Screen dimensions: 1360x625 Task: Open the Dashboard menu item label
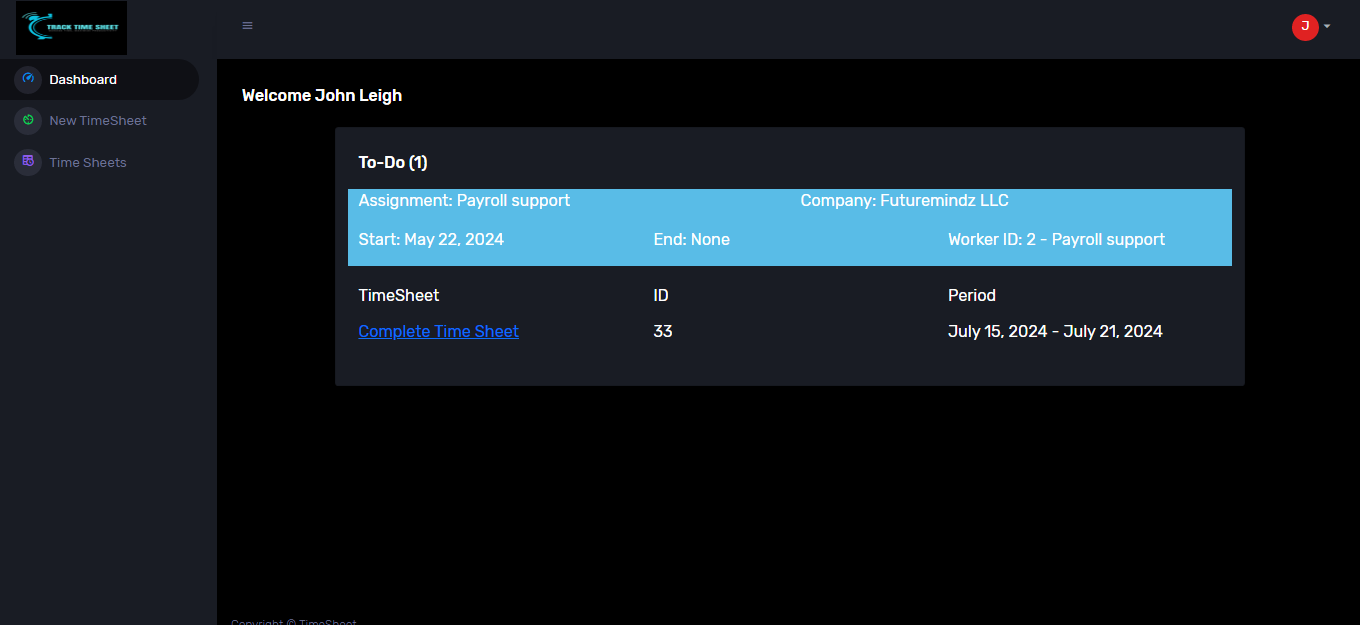coord(83,80)
